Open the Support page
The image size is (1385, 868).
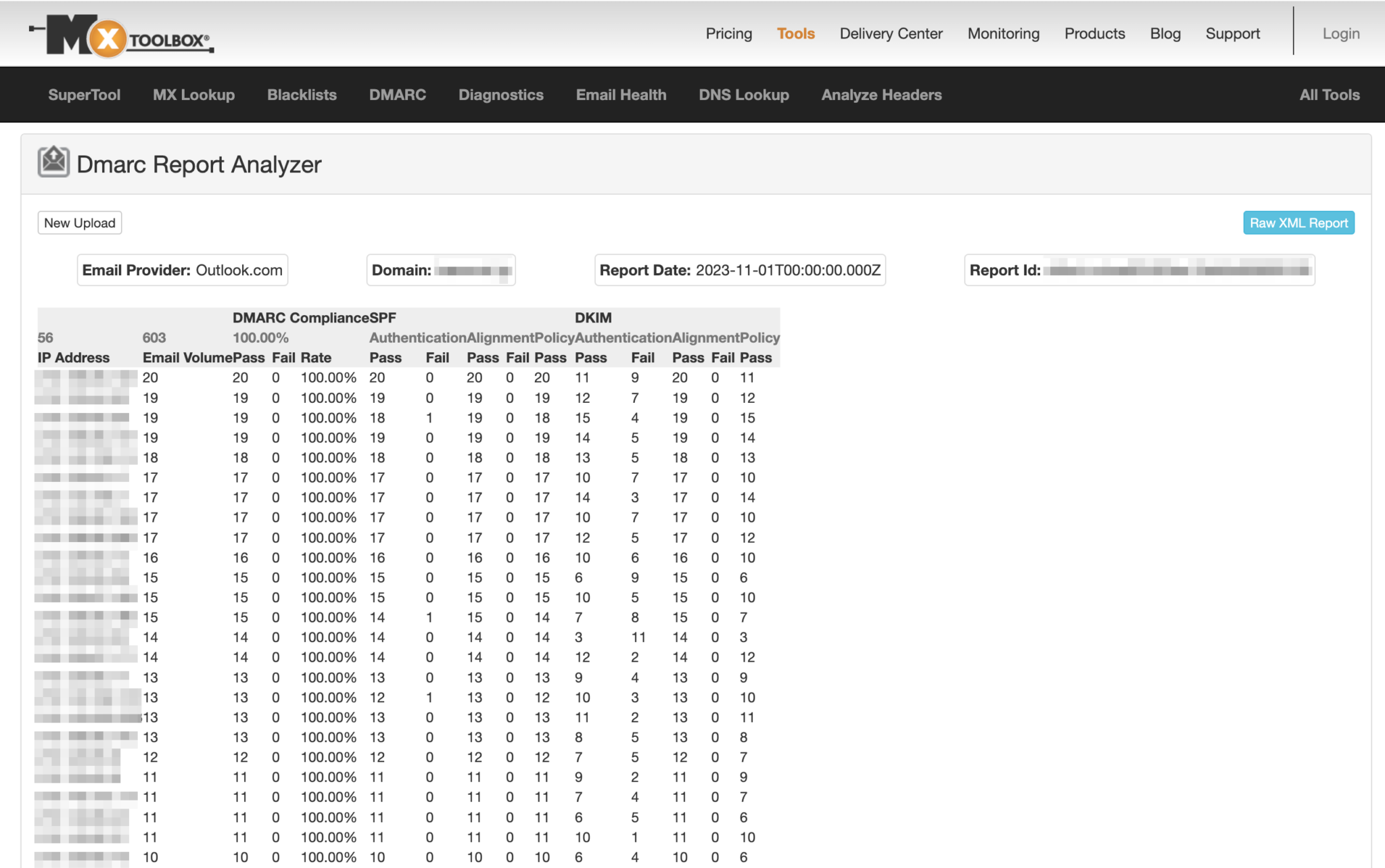point(1232,34)
